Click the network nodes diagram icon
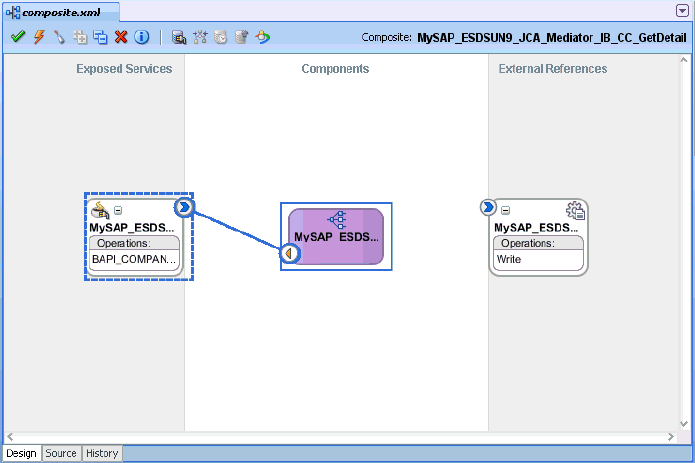Image resolution: width=695 pixels, height=463 pixels. pyautogui.click(x=200, y=37)
